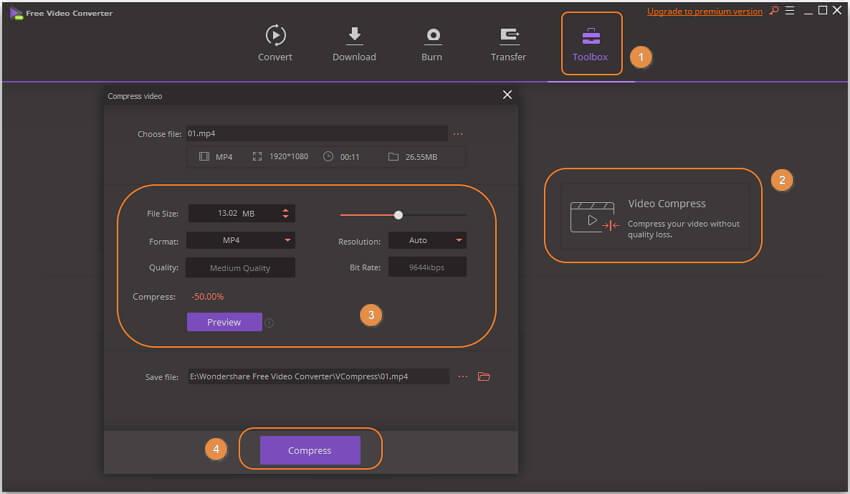The height and width of the screenshot is (494, 850).
Task: Click the info icon next to Preview
Action: click(270, 323)
